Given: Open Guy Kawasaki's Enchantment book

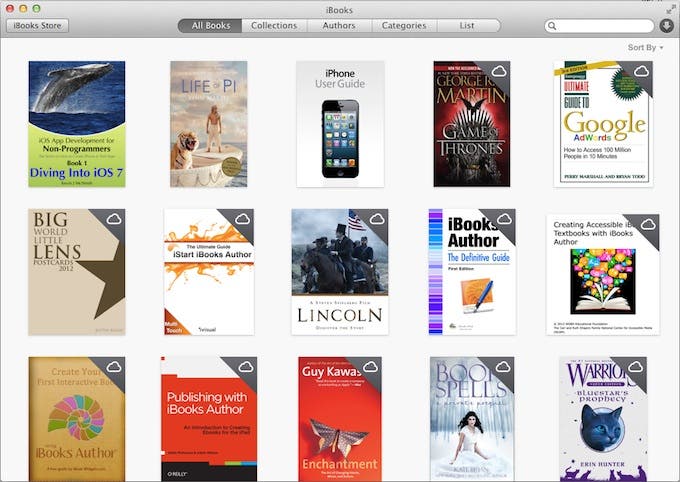Looking at the screenshot, I should tap(340, 419).
